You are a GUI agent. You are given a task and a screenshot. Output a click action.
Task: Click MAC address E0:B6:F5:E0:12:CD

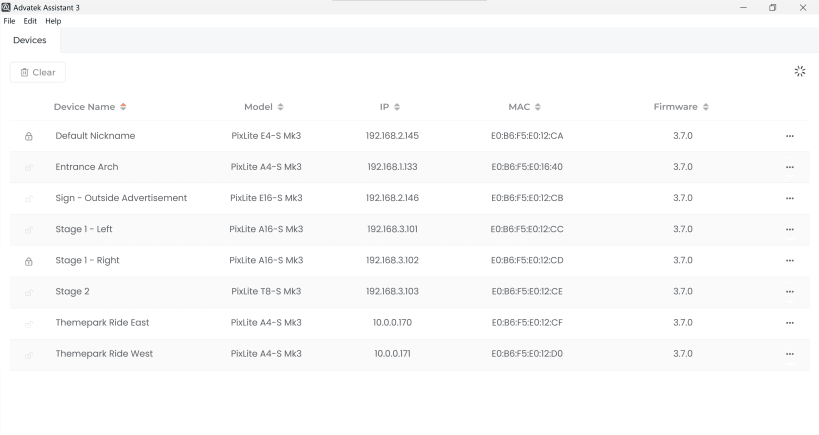[x=527, y=260]
